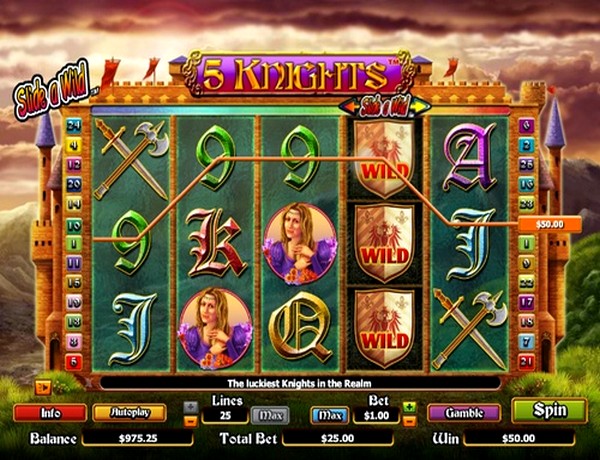600x460 pixels.
Task: Click the small orange play arrow icon
Action: (43, 388)
